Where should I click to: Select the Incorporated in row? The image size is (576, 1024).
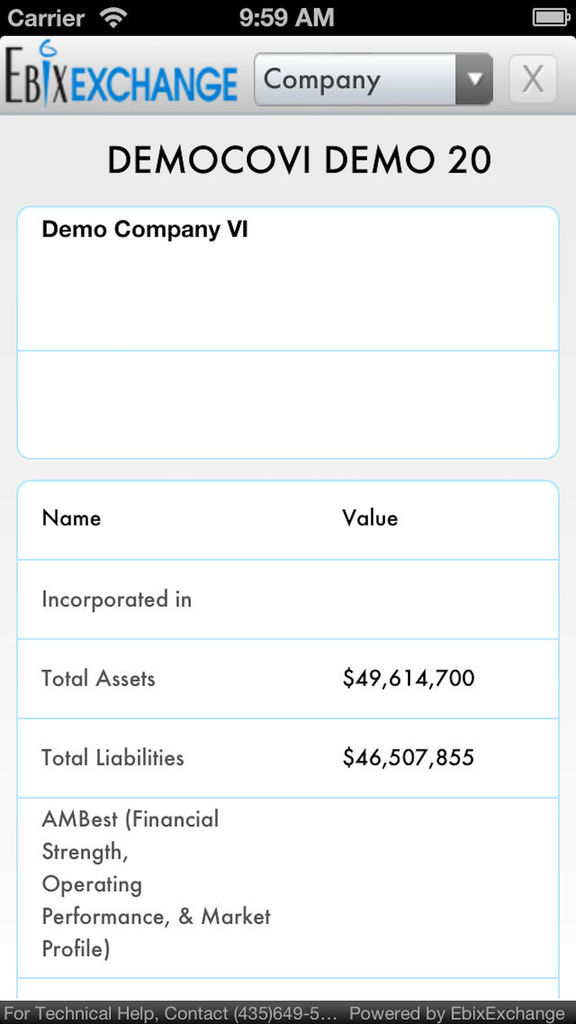pos(288,600)
